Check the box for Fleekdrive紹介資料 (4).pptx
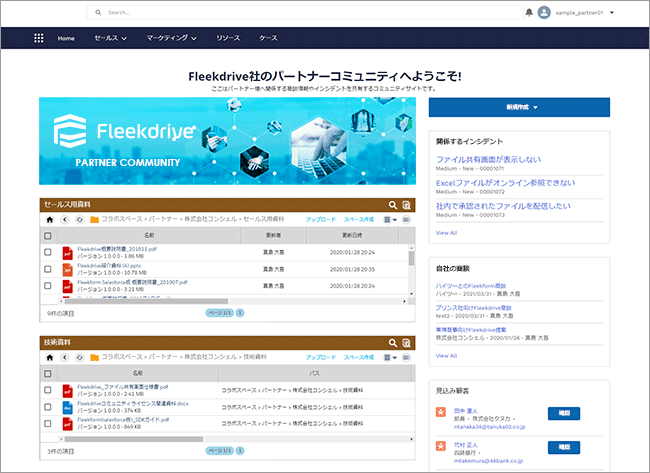The image size is (650, 473). pos(48,269)
